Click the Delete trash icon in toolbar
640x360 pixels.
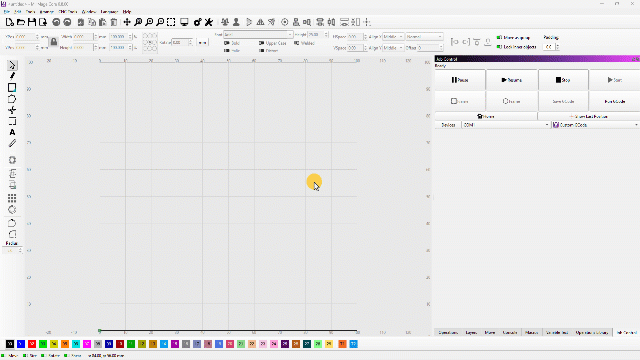[x=114, y=22]
